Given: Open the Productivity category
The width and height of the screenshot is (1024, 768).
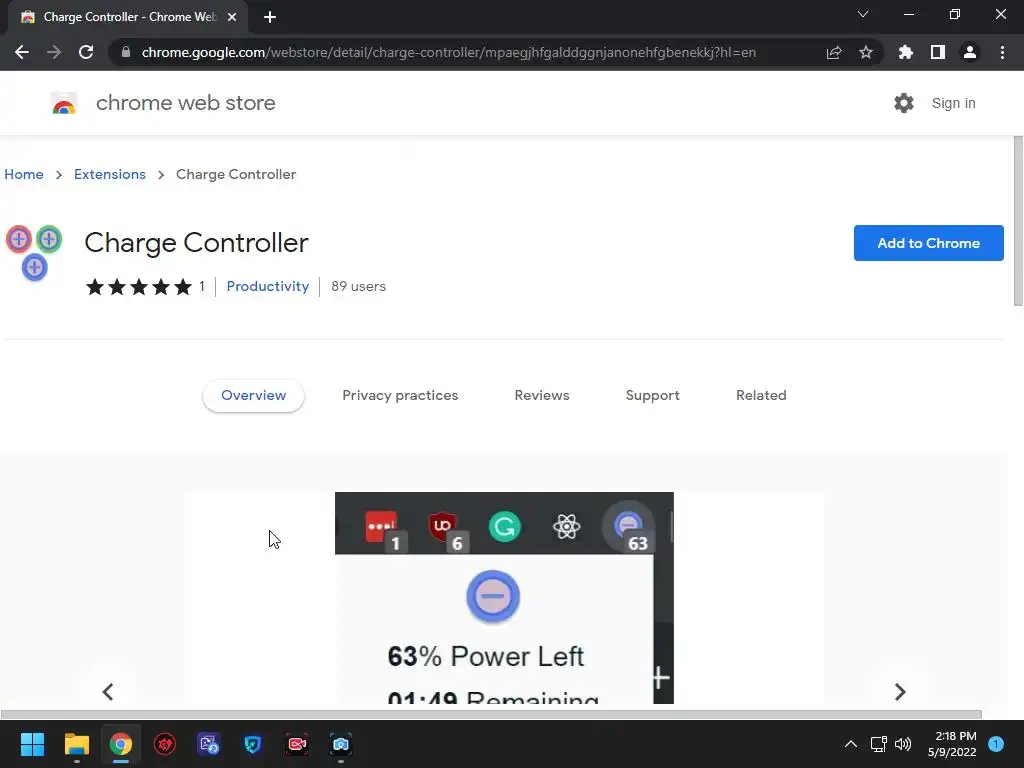Looking at the screenshot, I should click(x=268, y=287).
